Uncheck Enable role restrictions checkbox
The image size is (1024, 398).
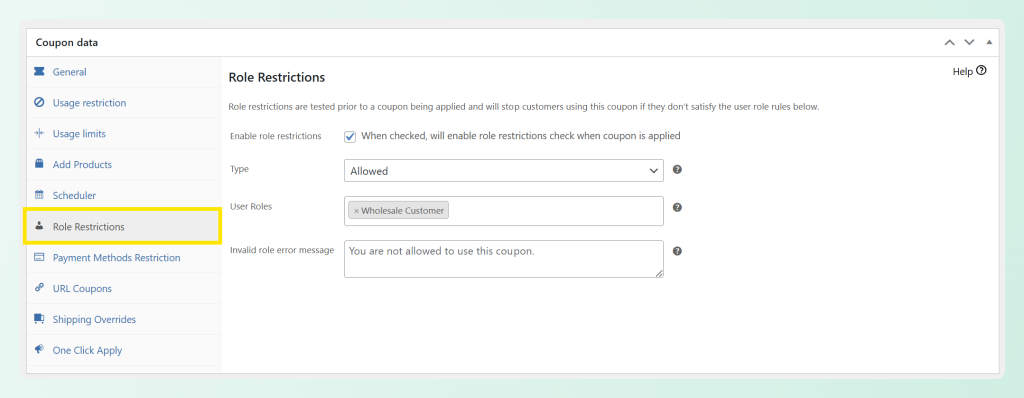pos(350,137)
